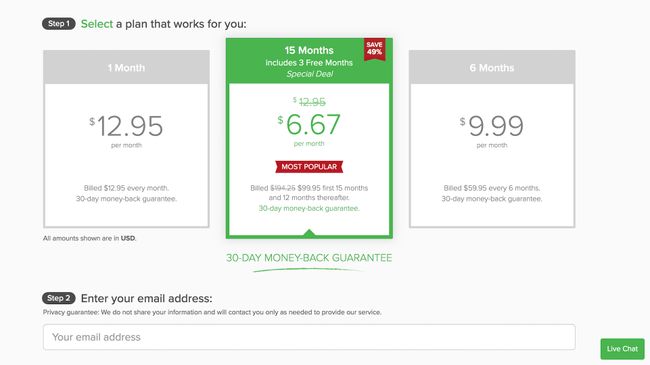Click the Step 2 badge
Viewport: 650px width, 365px height.
[x=58, y=298]
